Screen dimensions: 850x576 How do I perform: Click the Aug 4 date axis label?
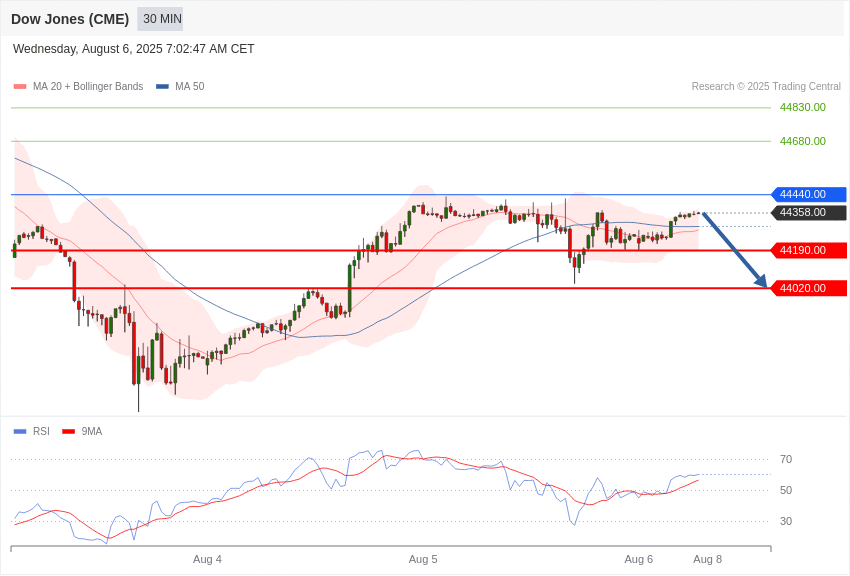[207, 559]
